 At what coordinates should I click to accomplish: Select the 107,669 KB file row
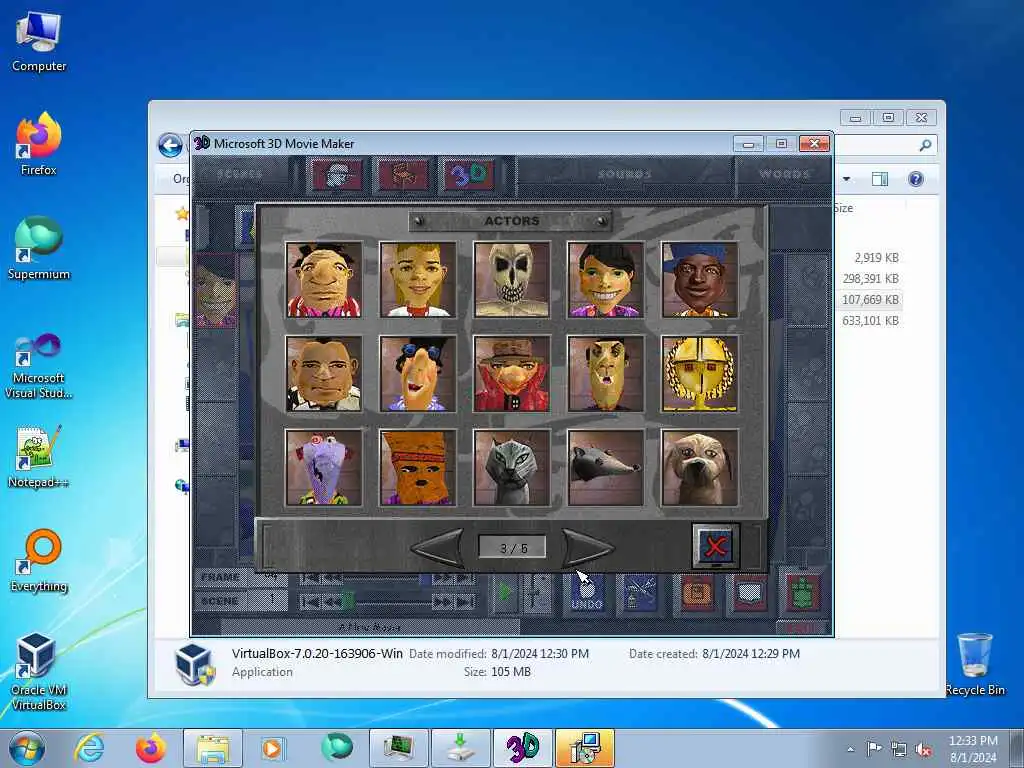[870, 300]
